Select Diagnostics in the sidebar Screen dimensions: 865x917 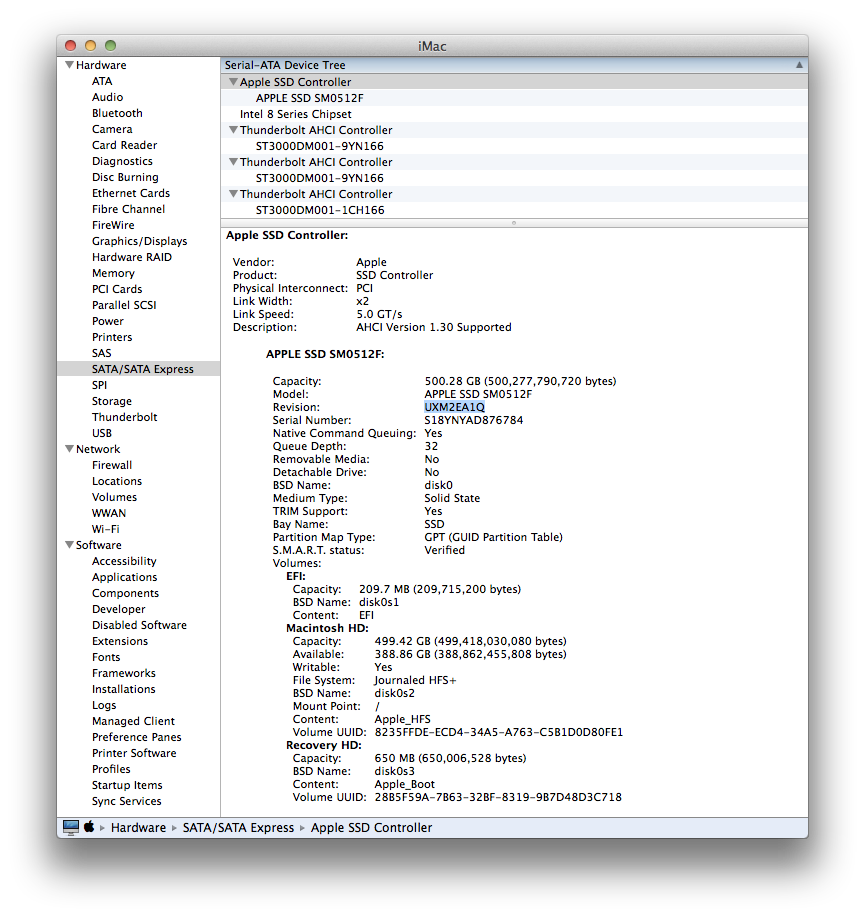[x=122, y=161]
